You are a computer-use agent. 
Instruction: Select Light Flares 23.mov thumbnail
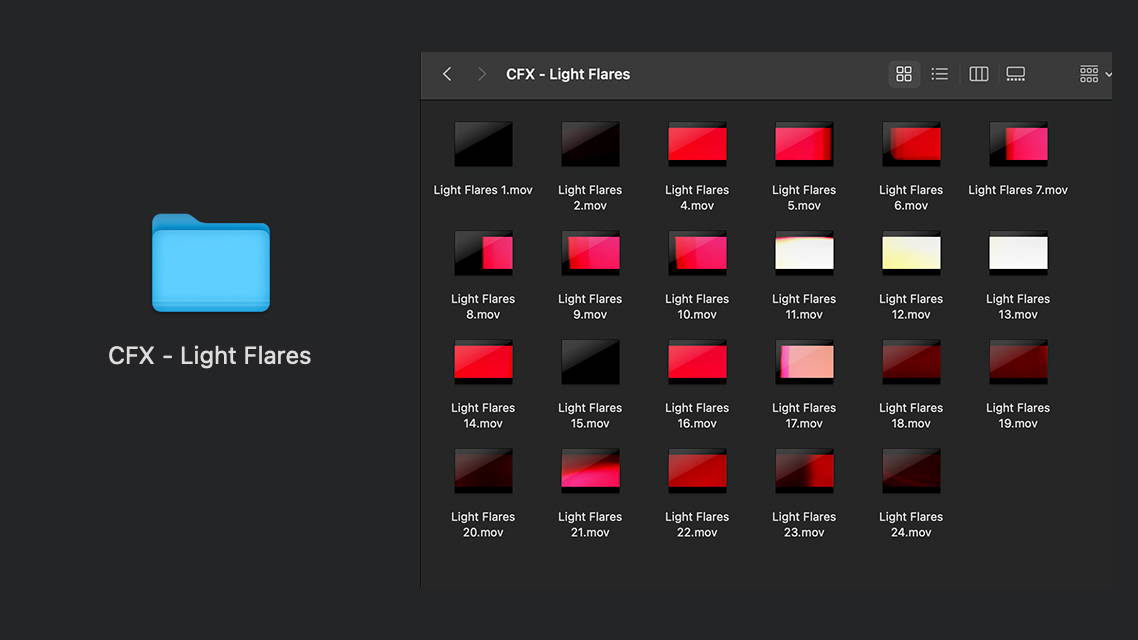point(804,471)
